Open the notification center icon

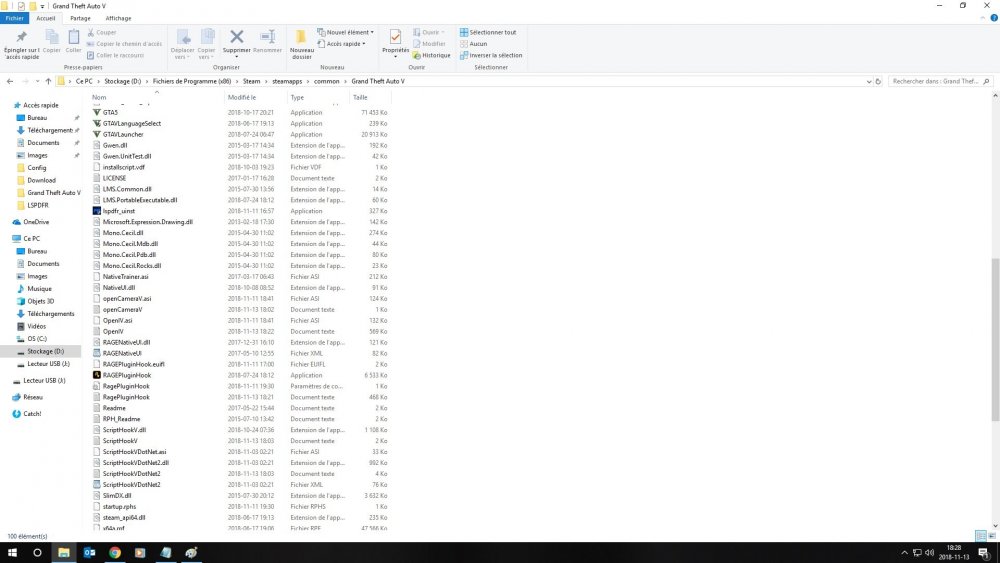coord(983,553)
